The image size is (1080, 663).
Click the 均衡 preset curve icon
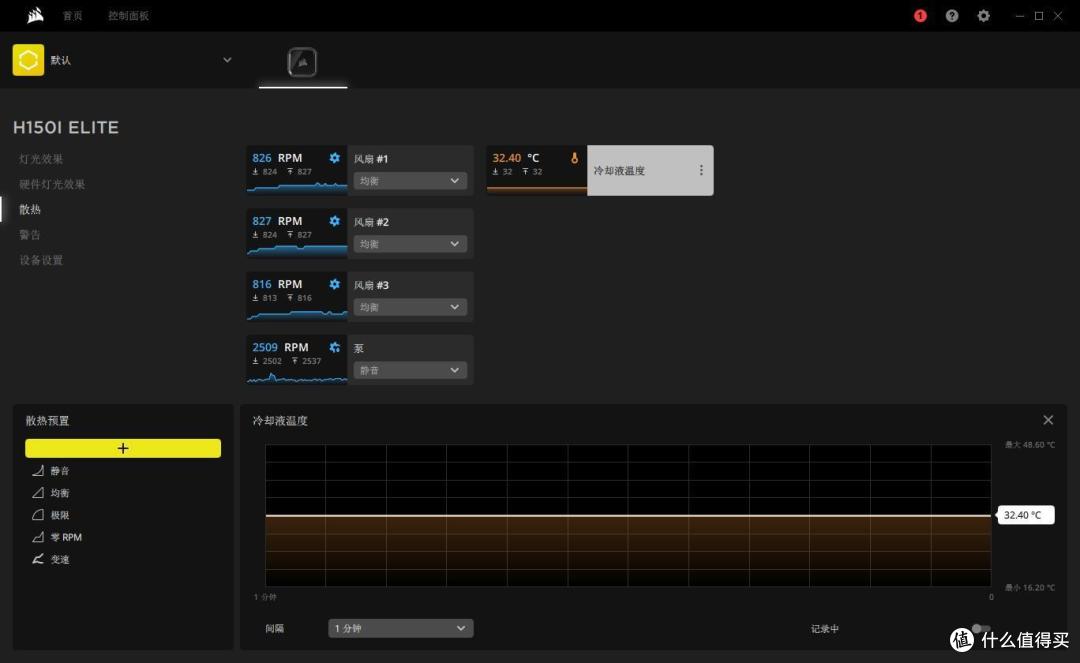click(x=38, y=493)
